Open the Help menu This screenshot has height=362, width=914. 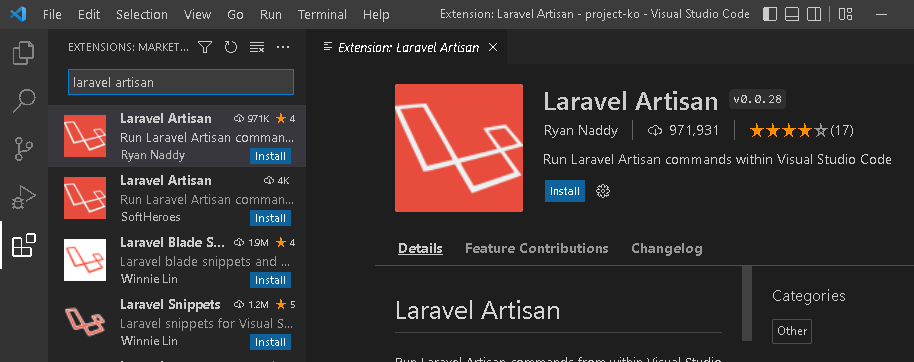[x=376, y=15]
